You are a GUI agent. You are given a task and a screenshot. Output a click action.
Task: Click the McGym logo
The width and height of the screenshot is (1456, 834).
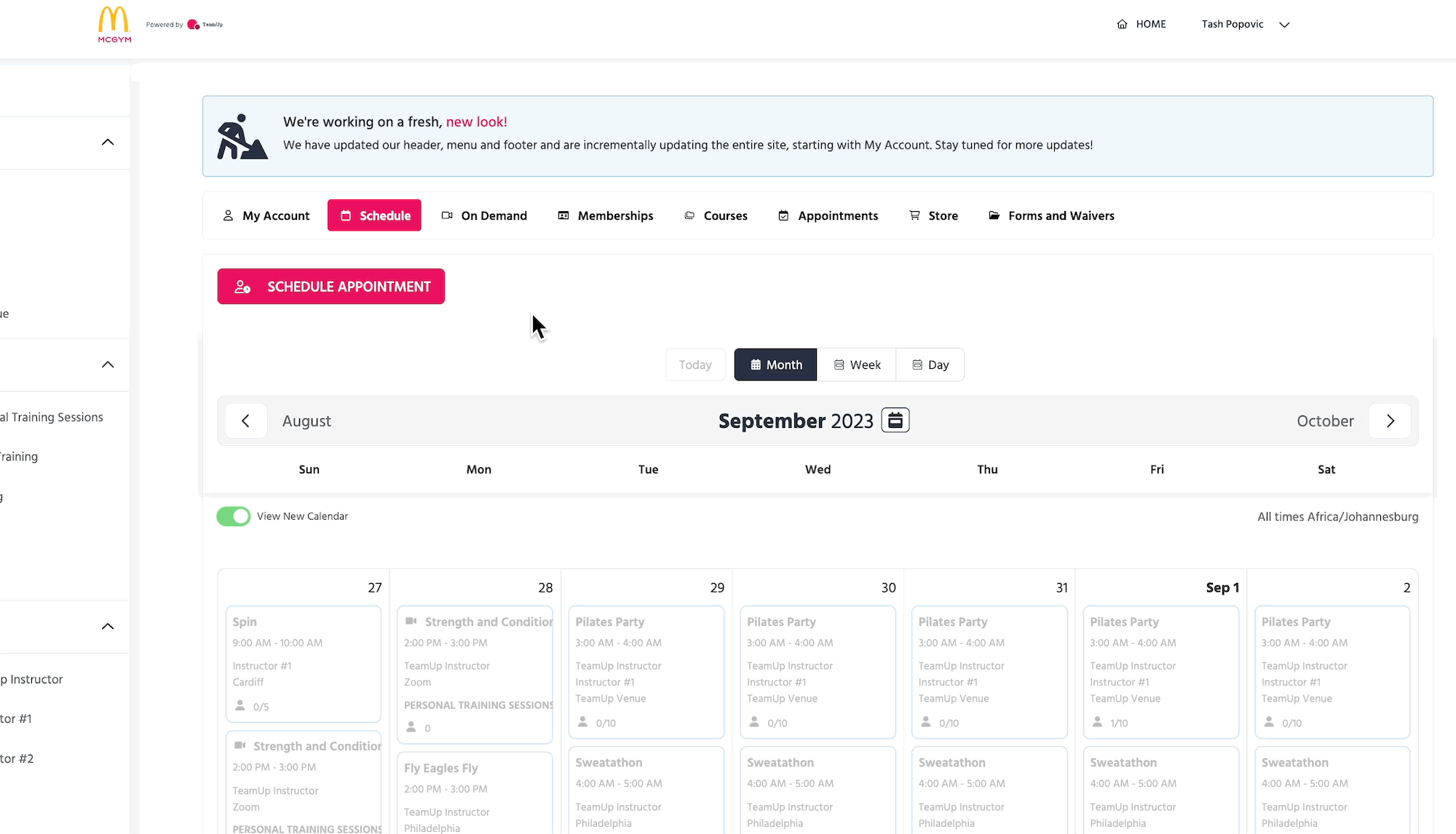tap(114, 24)
